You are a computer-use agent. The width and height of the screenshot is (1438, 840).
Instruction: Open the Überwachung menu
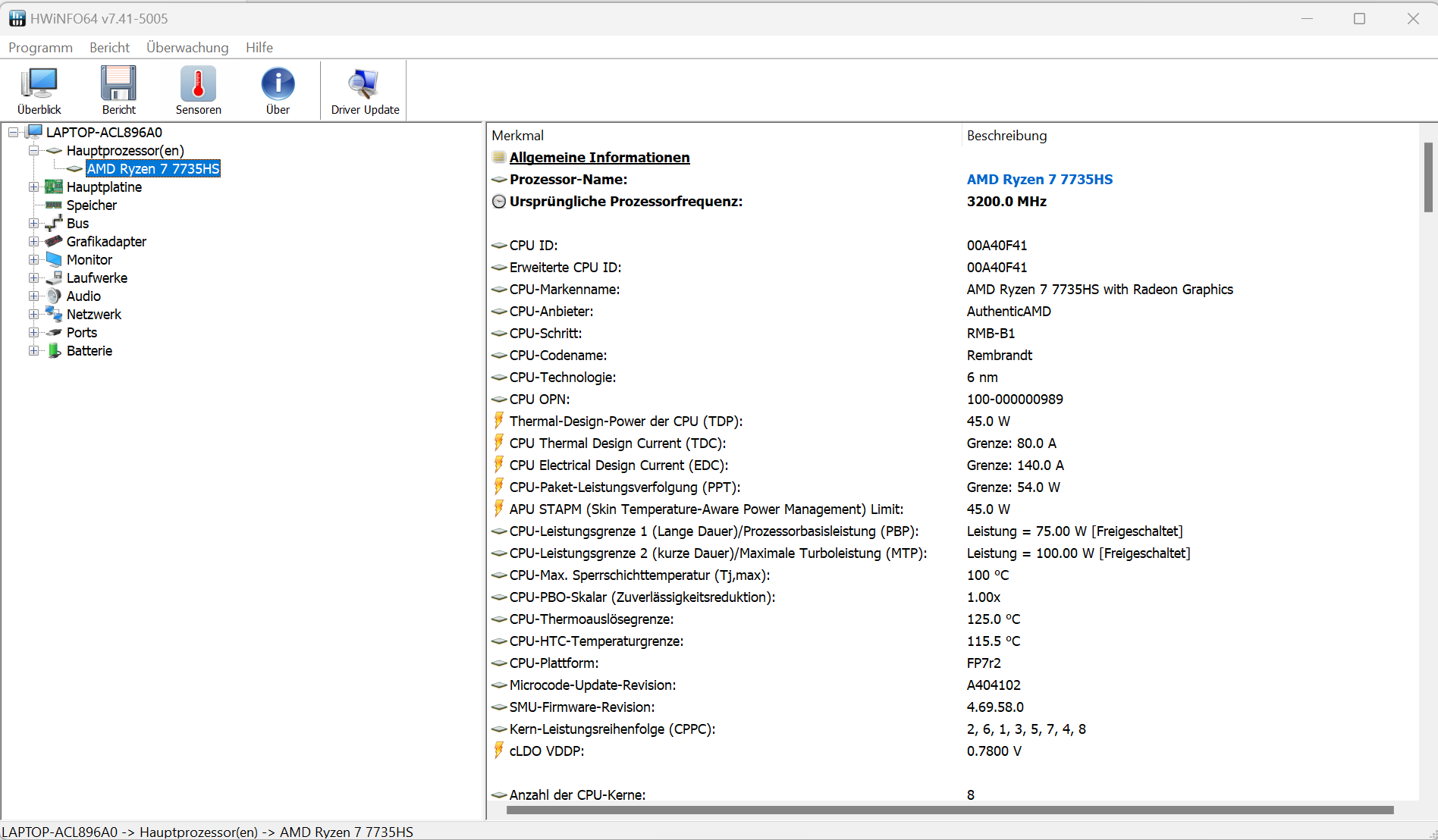187,48
